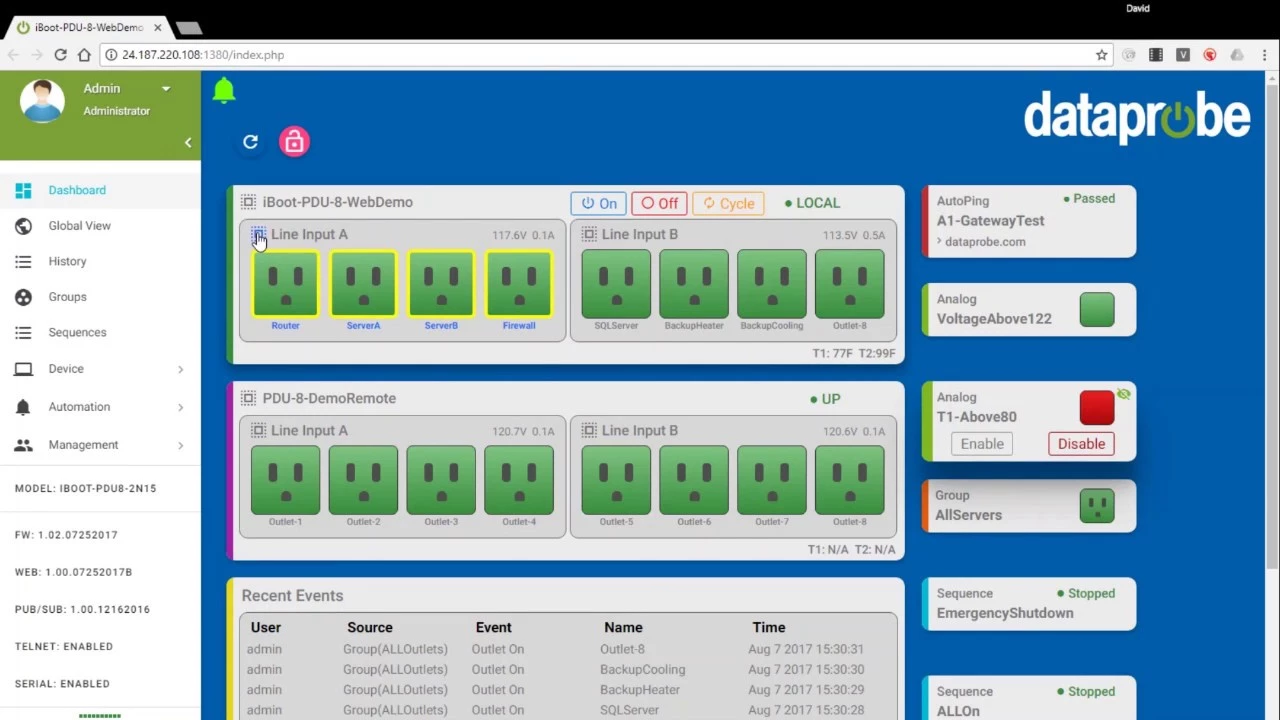1280x720 pixels.
Task: Select the Router outlet icon
Action: [285, 283]
